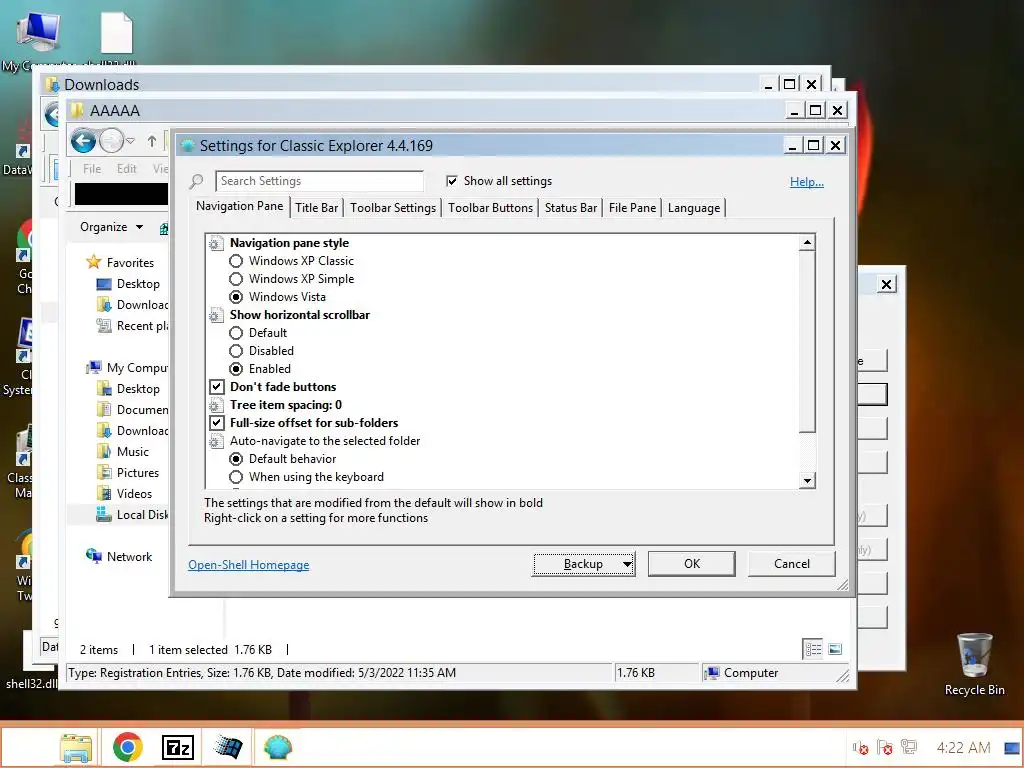1024x768 pixels.
Task: Cancel the Classic Explorer settings dialog
Action: [792, 564]
